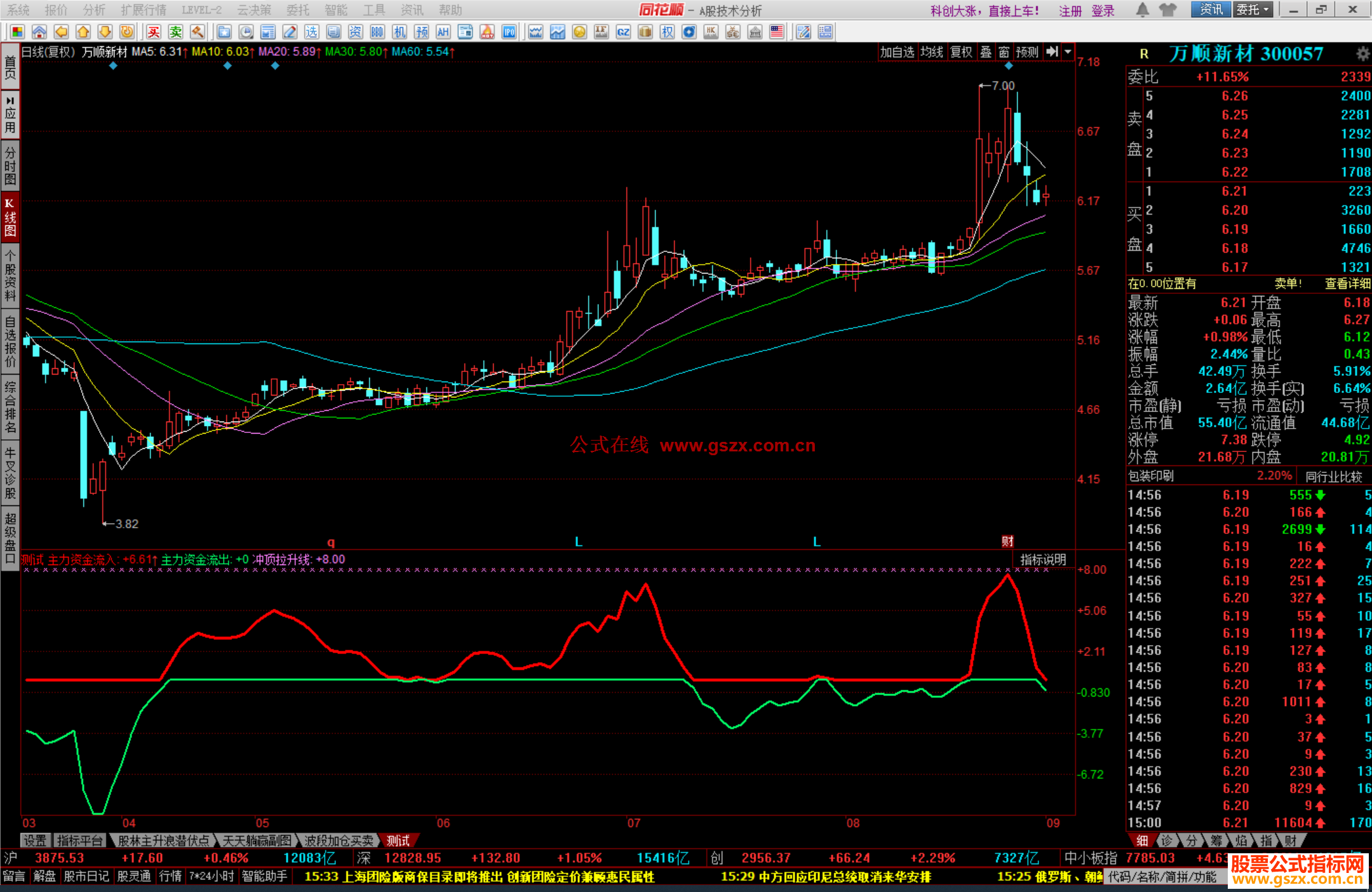
Task: Click the red 买 buy toolbar icon
Action: (x=154, y=32)
